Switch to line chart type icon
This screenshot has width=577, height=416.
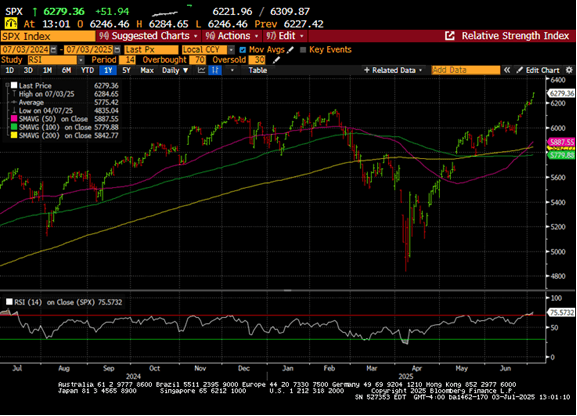[201, 70]
